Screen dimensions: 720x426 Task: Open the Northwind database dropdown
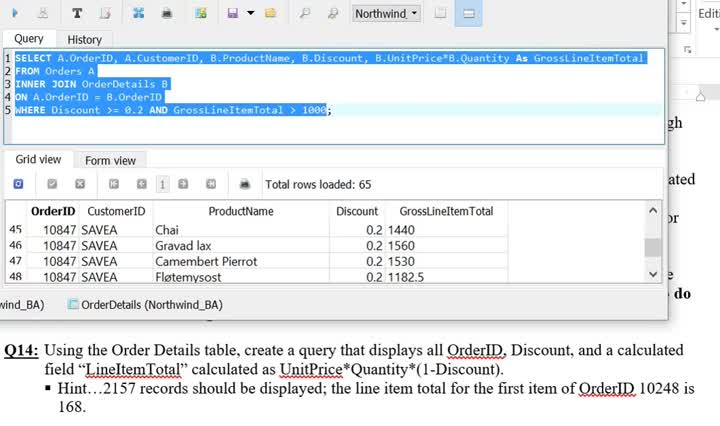pyautogui.click(x=387, y=14)
